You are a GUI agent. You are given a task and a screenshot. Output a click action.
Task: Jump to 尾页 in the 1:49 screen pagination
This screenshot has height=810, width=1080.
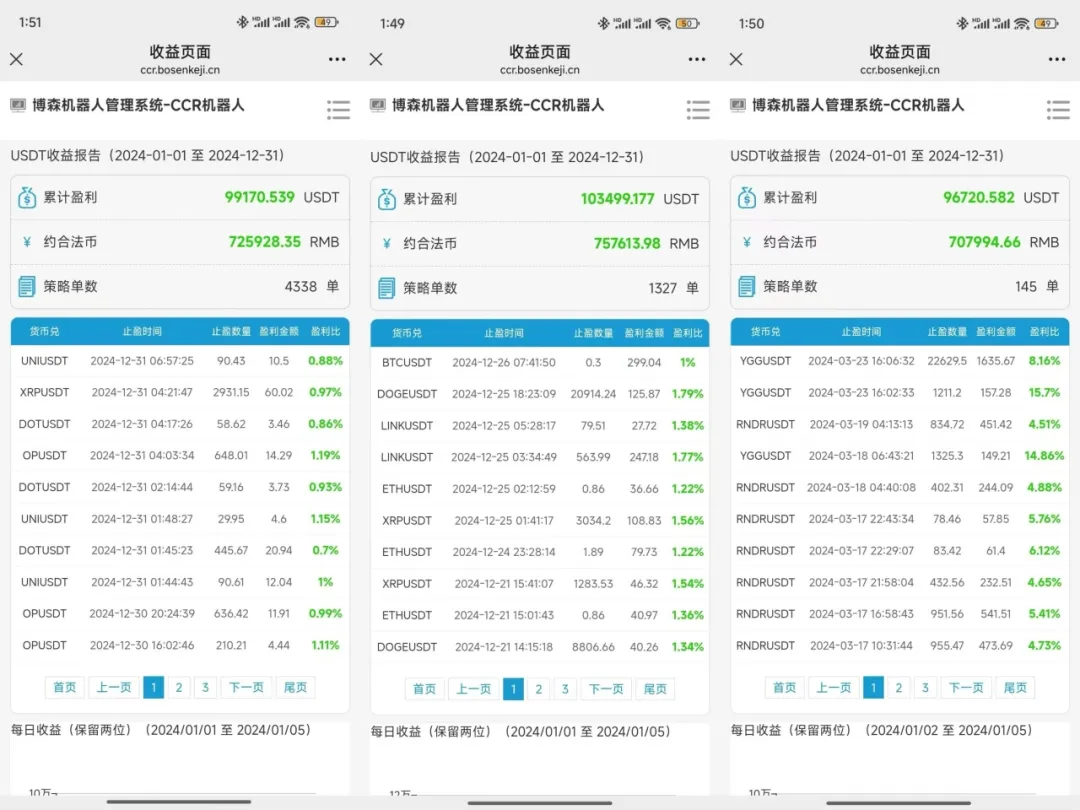coord(655,689)
